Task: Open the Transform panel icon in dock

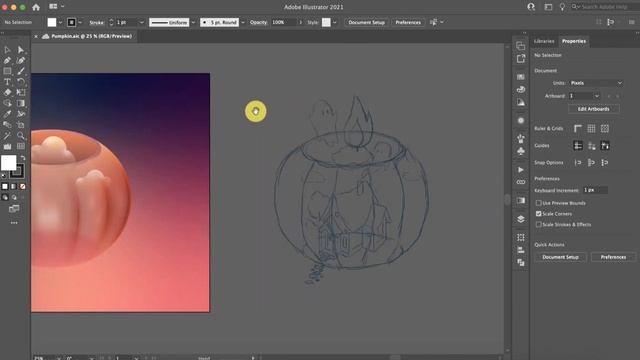Action: [x=521, y=238]
